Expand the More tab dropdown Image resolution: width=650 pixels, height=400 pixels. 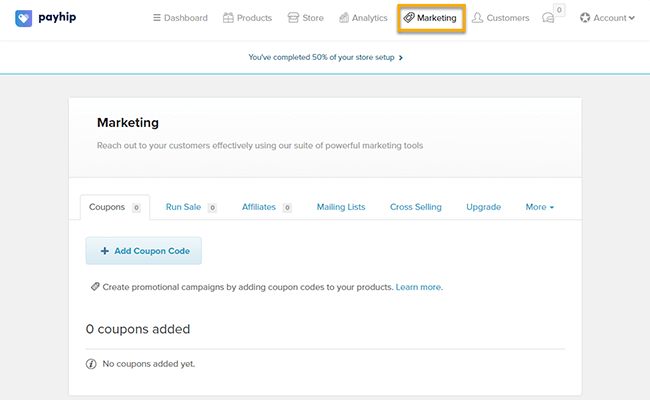539,207
